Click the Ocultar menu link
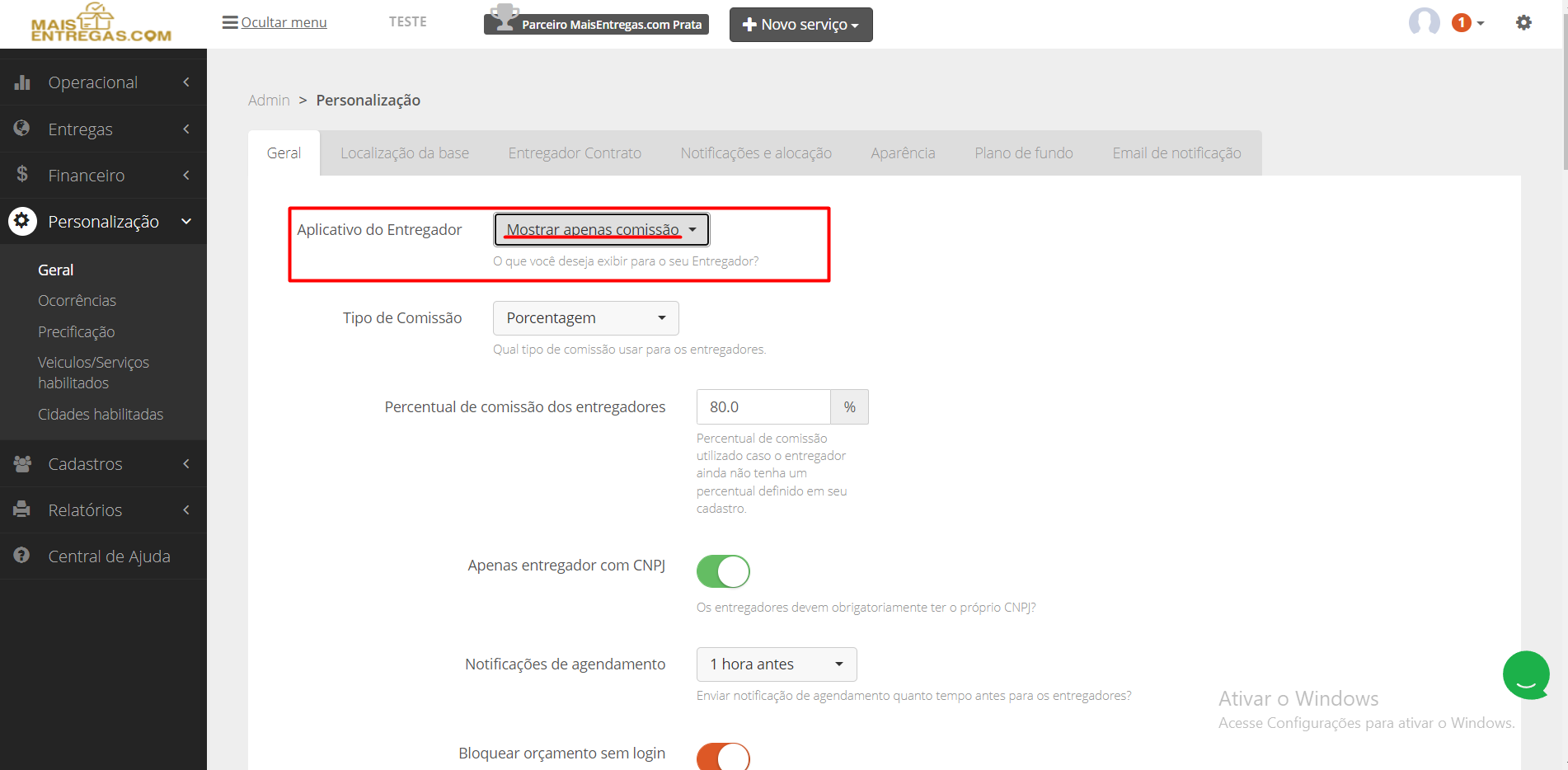1568x770 pixels. tap(284, 22)
